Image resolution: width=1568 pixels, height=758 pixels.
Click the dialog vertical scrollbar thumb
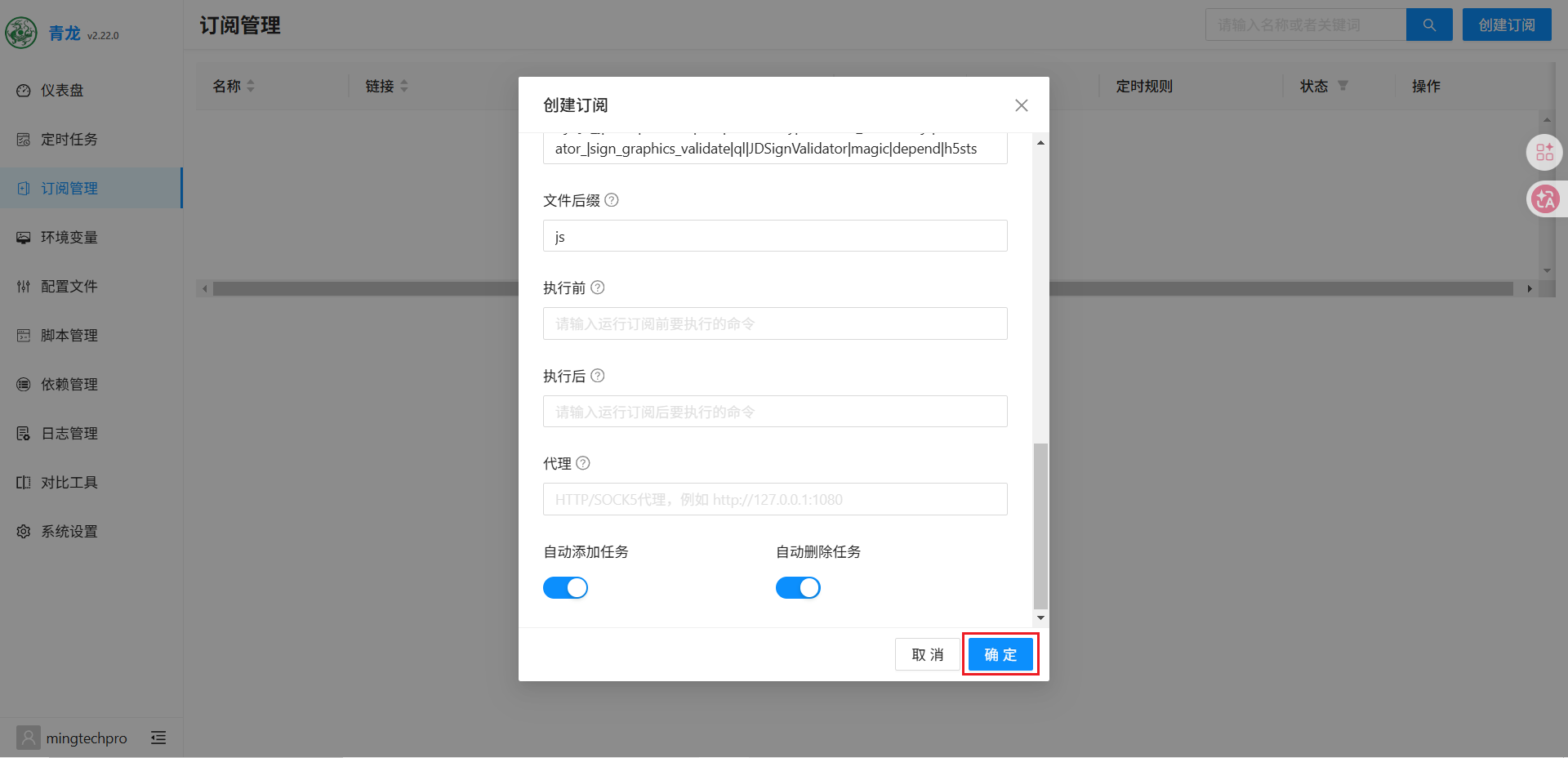click(1040, 526)
